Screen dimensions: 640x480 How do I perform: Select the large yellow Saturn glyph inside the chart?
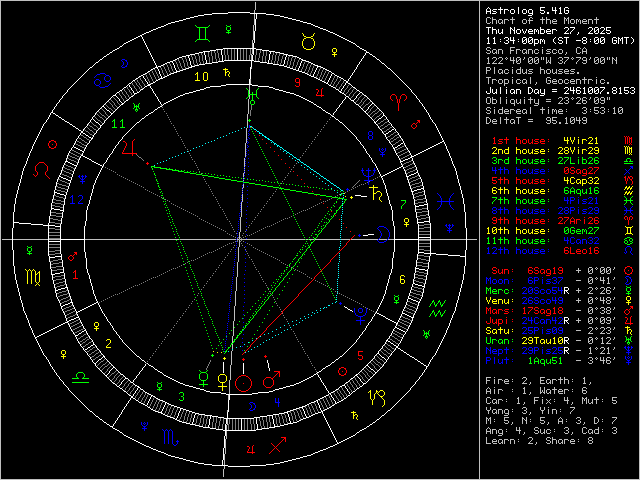tap(376, 193)
